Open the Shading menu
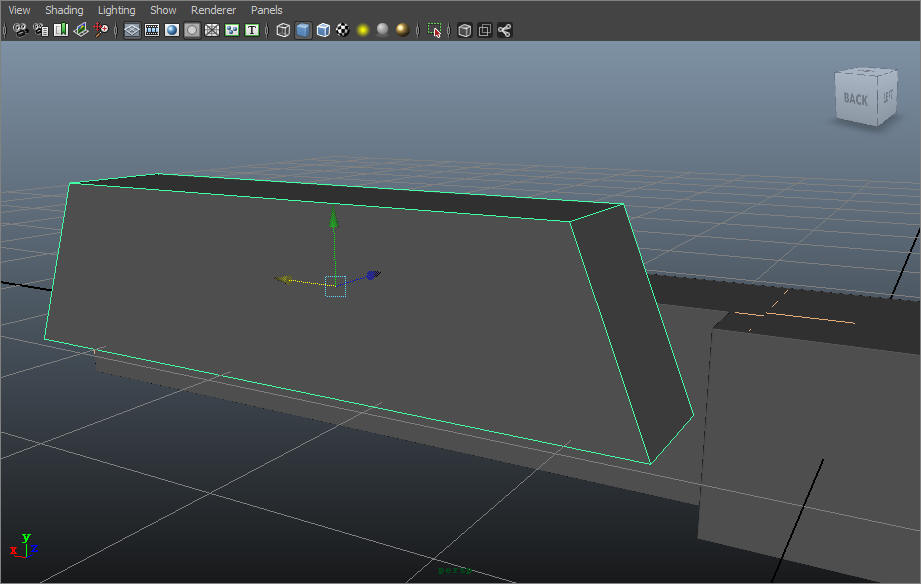Image resolution: width=921 pixels, height=584 pixels. (64, 10)
